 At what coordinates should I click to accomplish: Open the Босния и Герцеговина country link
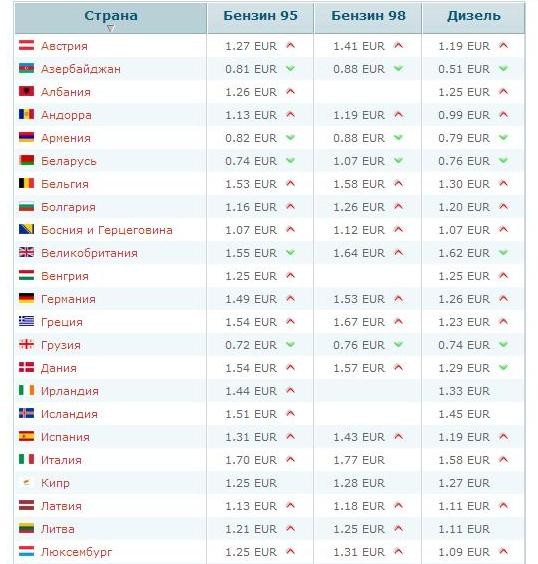[107, 230]
